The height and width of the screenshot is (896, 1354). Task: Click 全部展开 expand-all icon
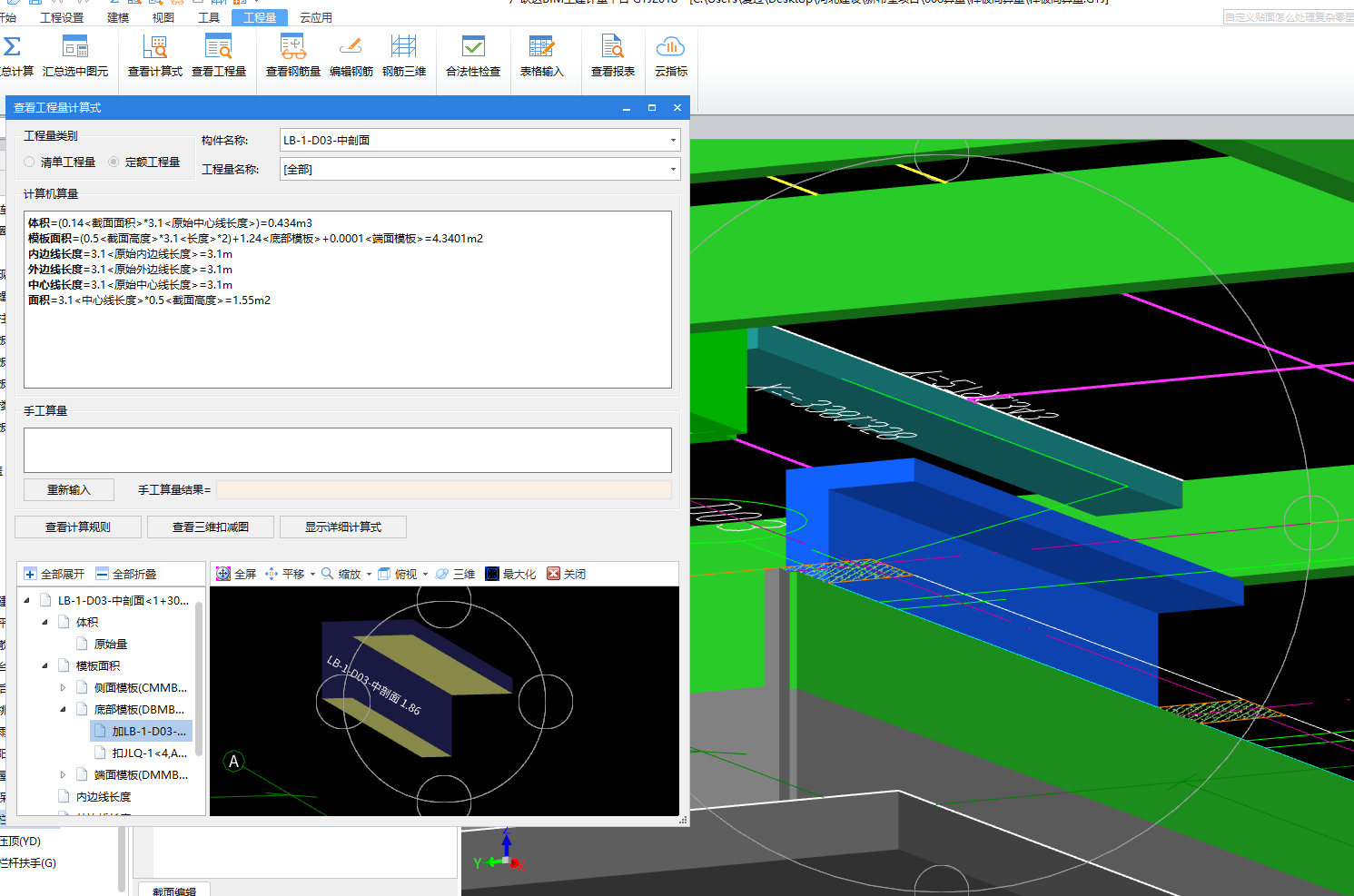pyautogui.click(x=30, y=574)
